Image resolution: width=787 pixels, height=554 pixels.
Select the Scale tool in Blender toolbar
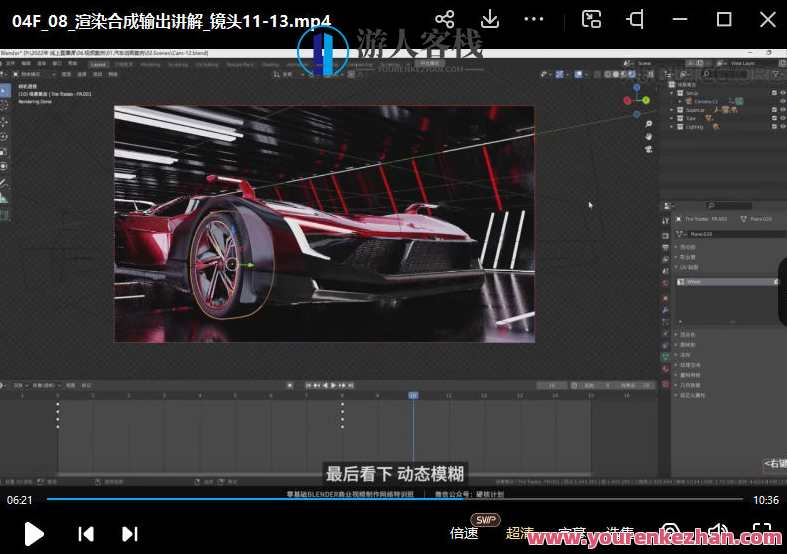pyautogui.click(x=5, y=152)
